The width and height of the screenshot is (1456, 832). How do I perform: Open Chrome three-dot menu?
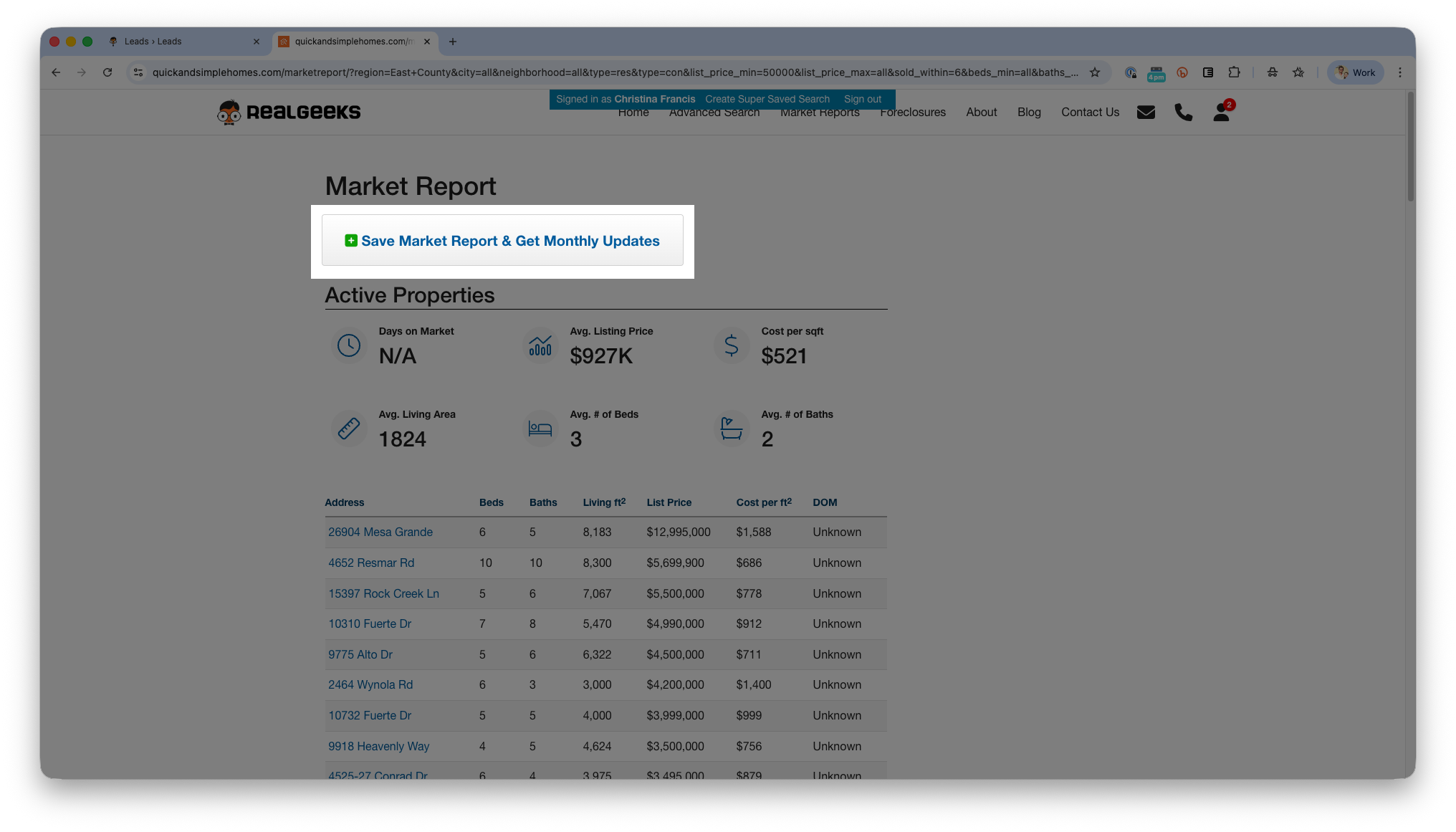[x=1400, y=72]
